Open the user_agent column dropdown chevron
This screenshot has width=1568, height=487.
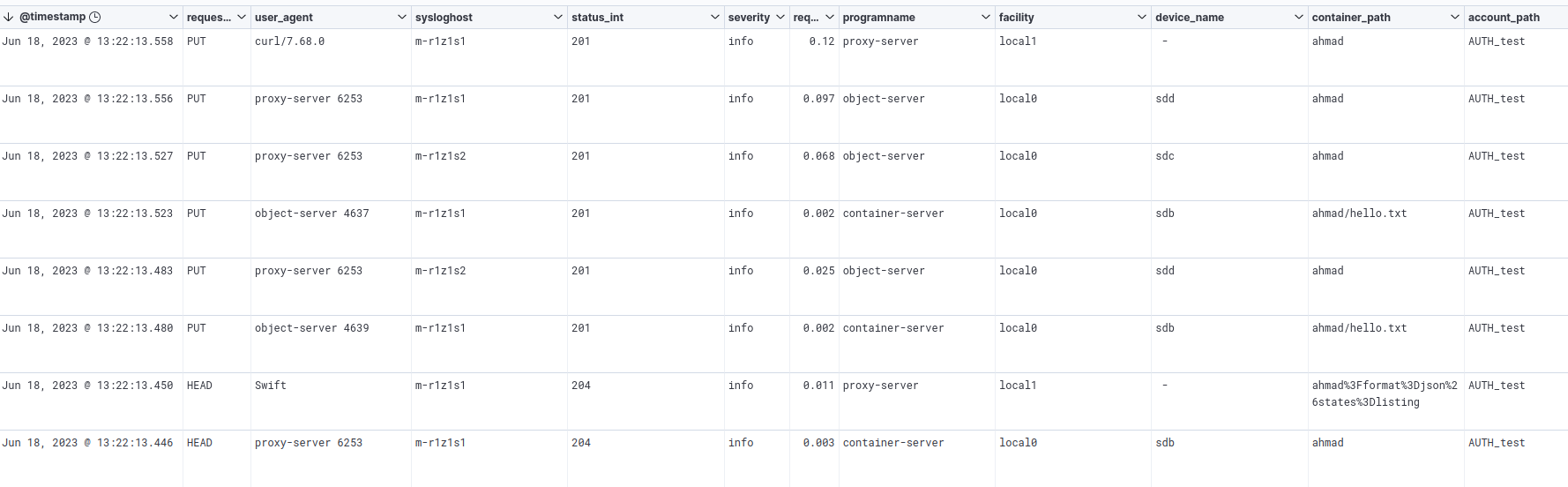(402, 17)
